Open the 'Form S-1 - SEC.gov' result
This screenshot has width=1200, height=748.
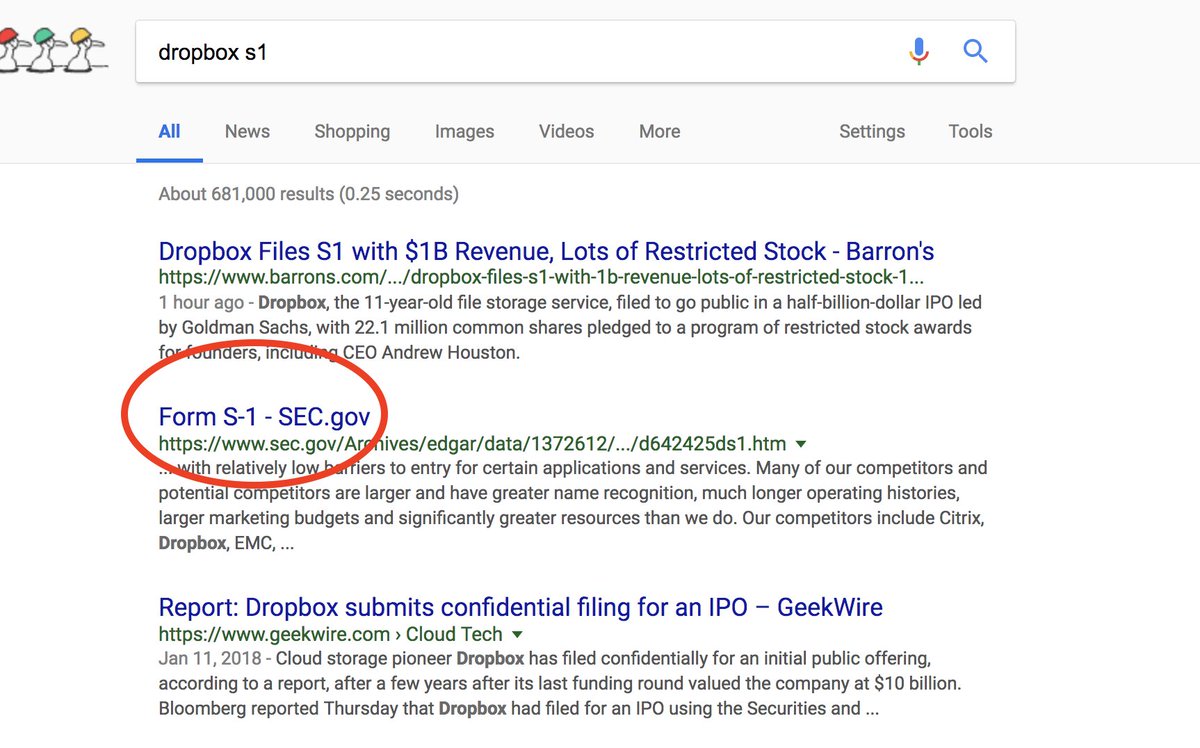pos(264,416)
